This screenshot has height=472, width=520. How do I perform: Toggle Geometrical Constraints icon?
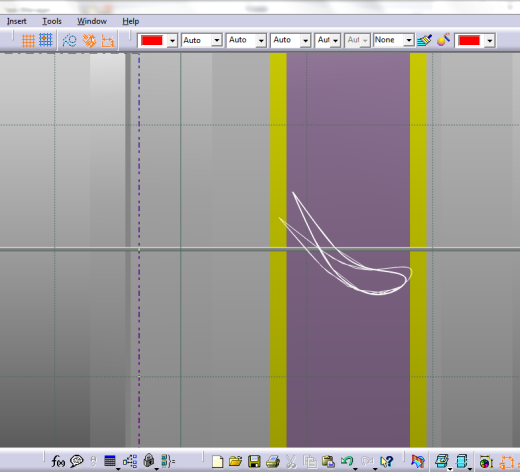tap(89, 41)
